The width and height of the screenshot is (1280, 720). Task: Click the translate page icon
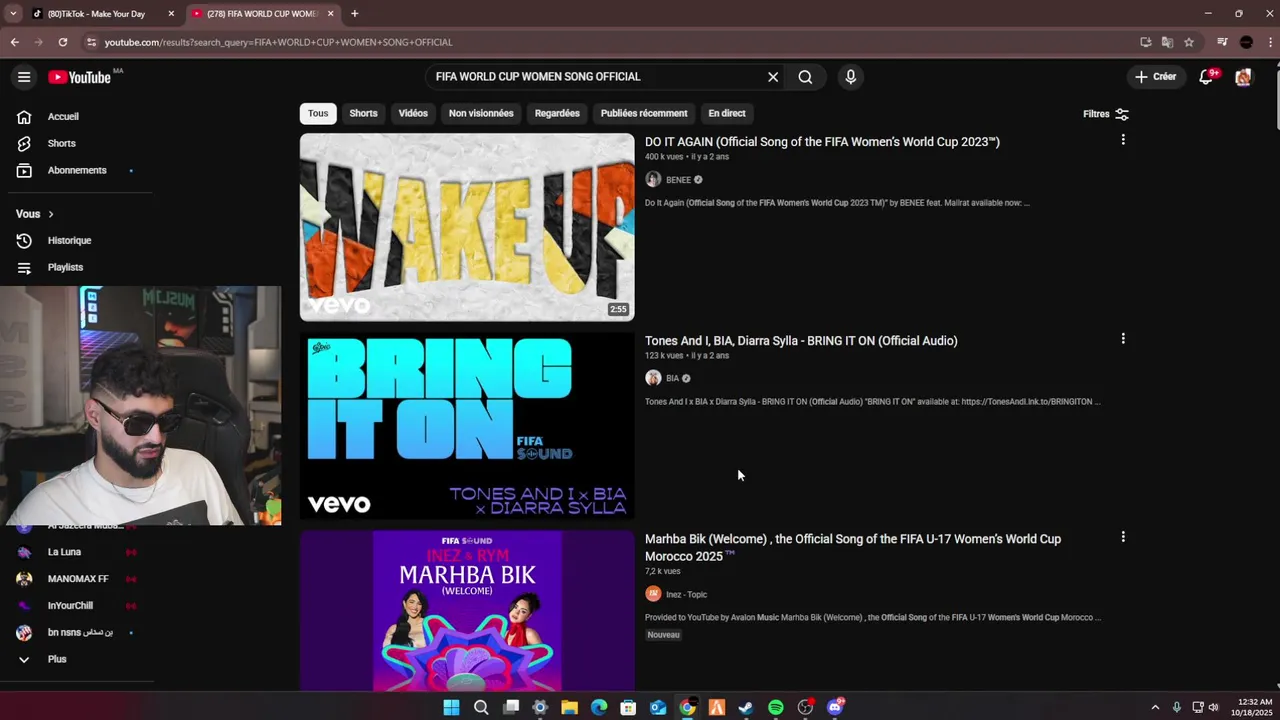tap(1167, 42)
